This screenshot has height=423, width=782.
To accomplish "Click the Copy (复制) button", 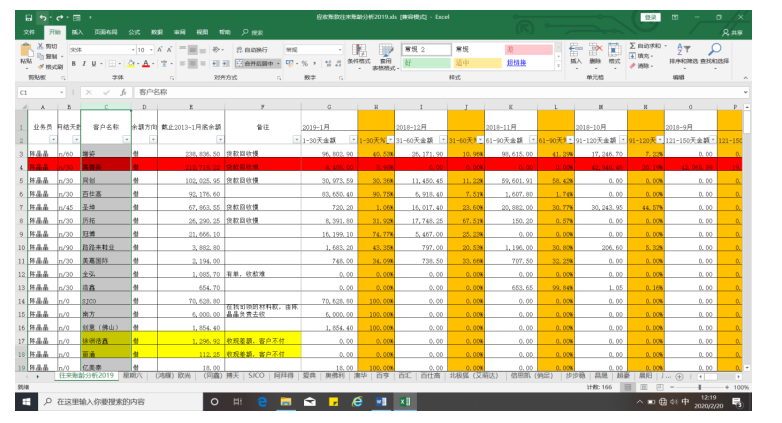I will tap(47, 56).
